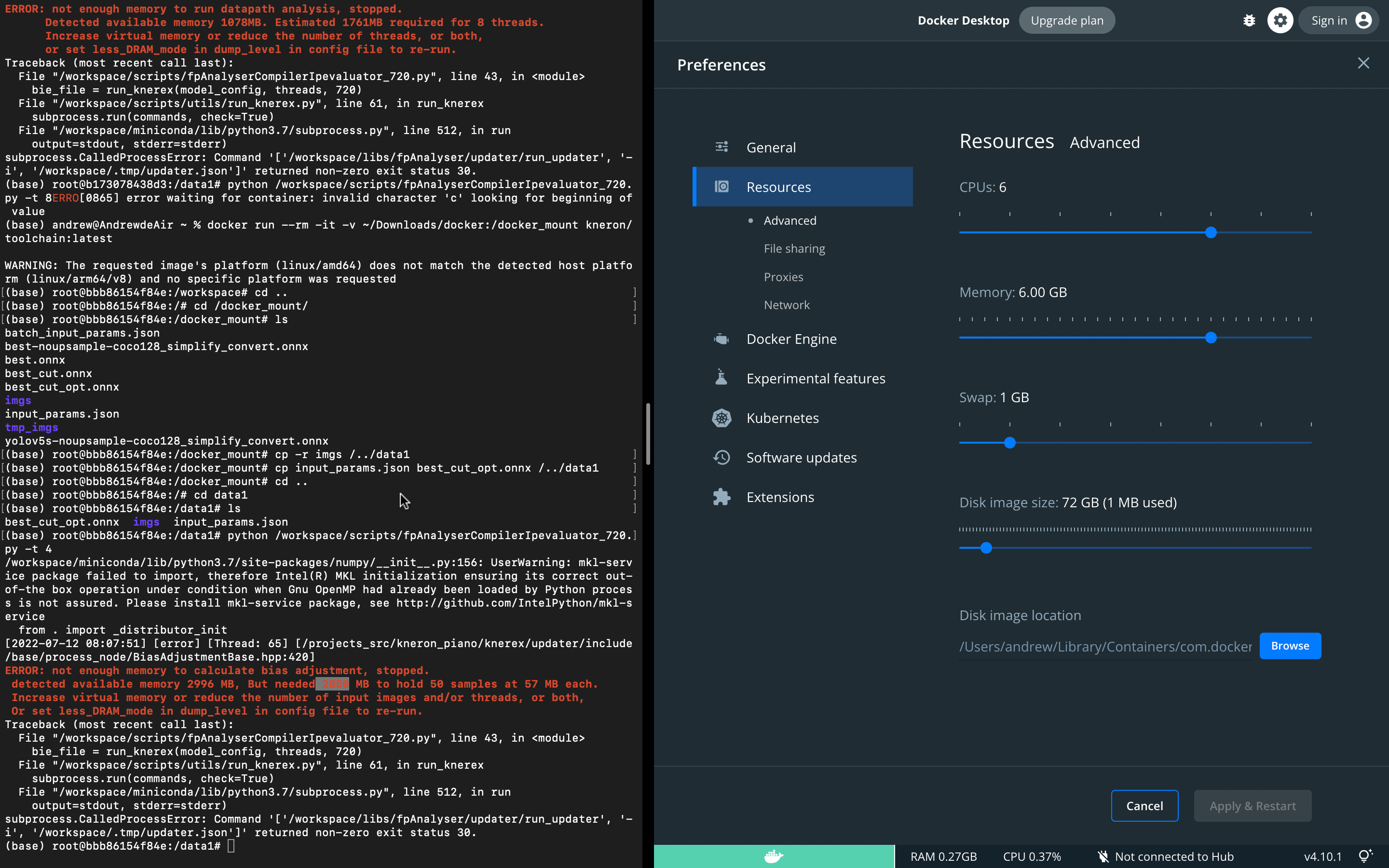This screenshot has width=1389, height=868.
Task: Select the Resources preferences section
Action: 803,187
